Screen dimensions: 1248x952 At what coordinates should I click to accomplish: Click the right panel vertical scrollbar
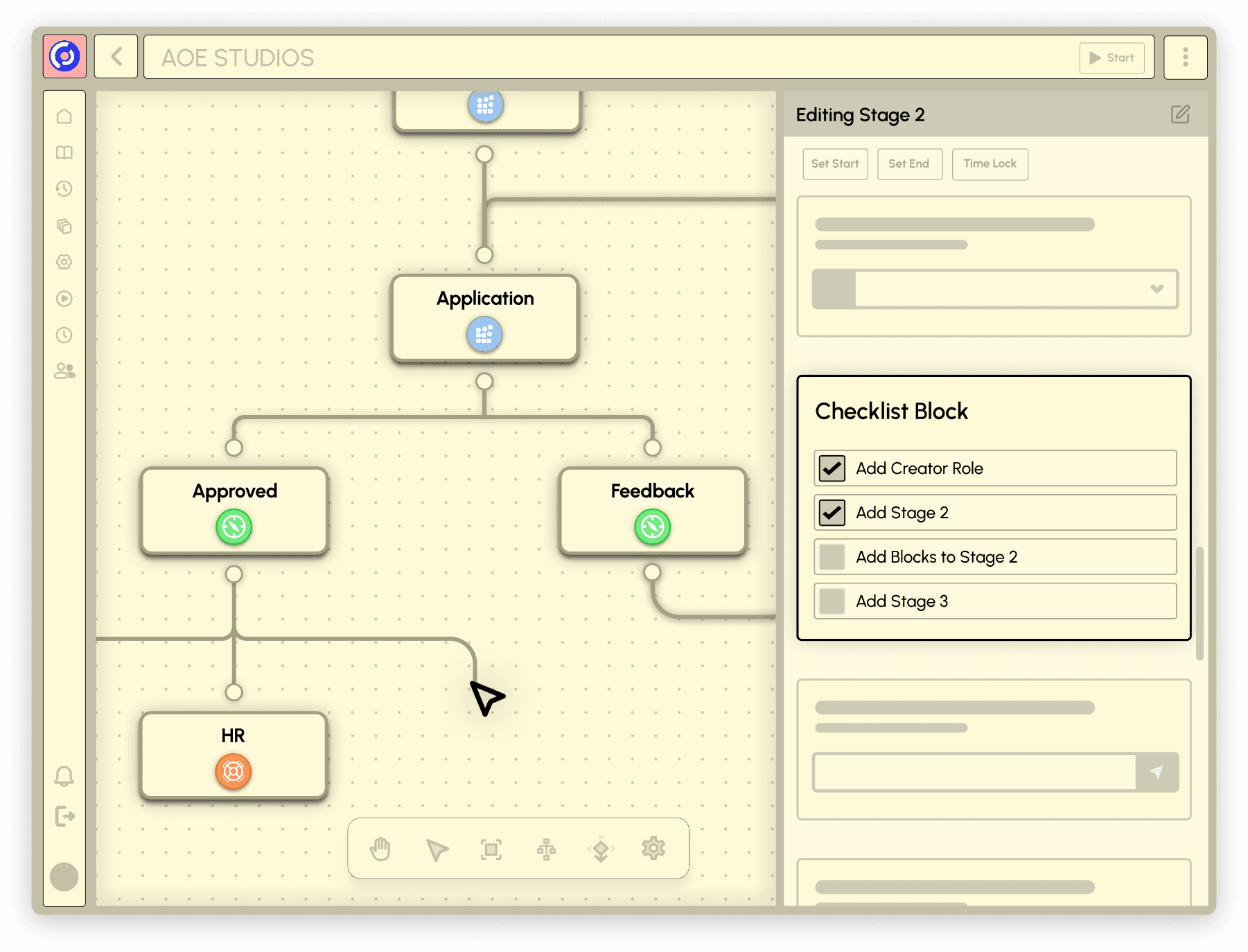tap(1199, 603)
